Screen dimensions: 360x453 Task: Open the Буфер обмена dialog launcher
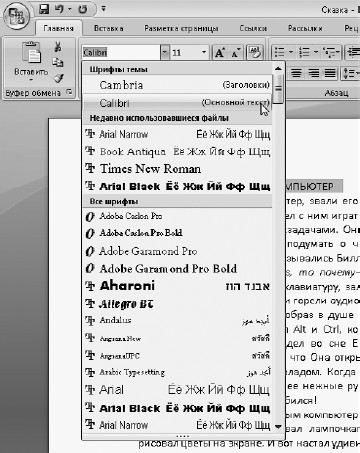[x=70, y=92]
